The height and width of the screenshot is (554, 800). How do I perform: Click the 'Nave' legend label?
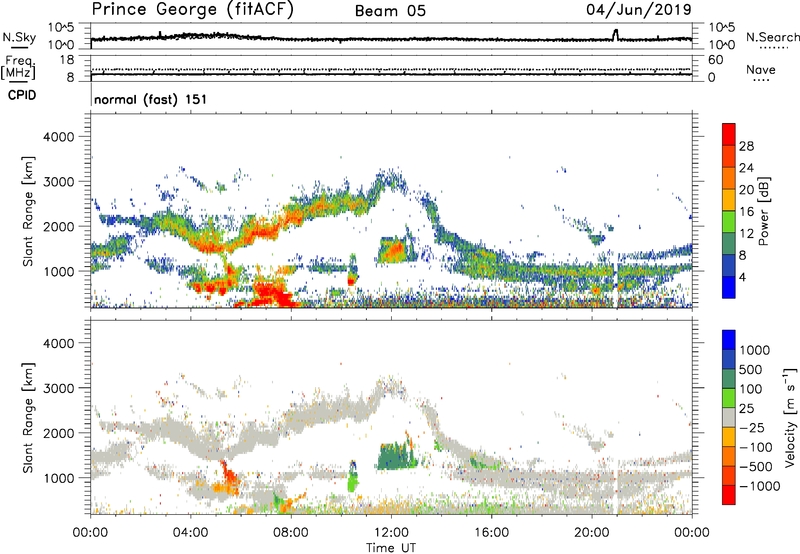(x=761, y=70)
